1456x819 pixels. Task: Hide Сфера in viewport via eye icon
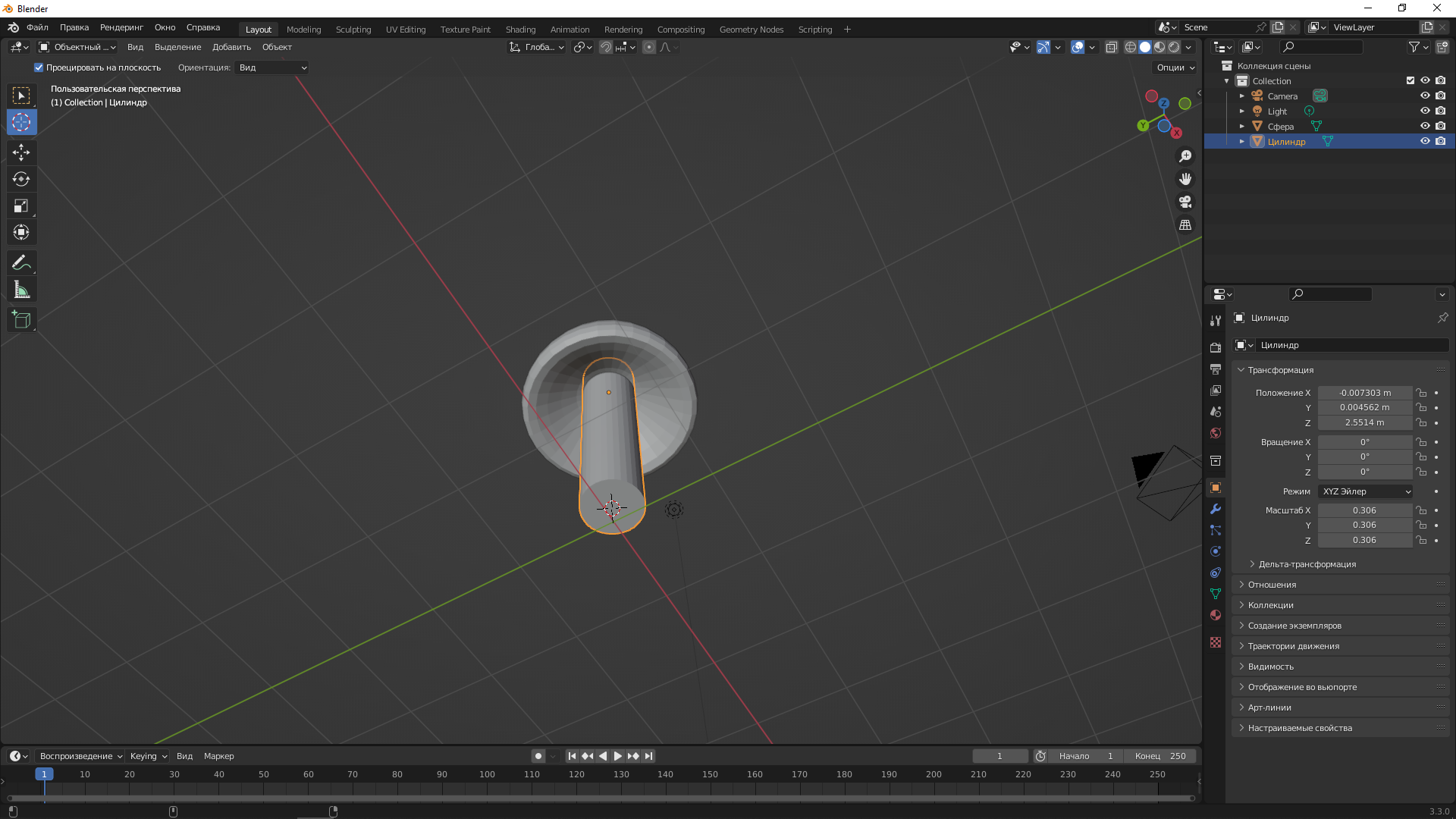coord(1425,126)
